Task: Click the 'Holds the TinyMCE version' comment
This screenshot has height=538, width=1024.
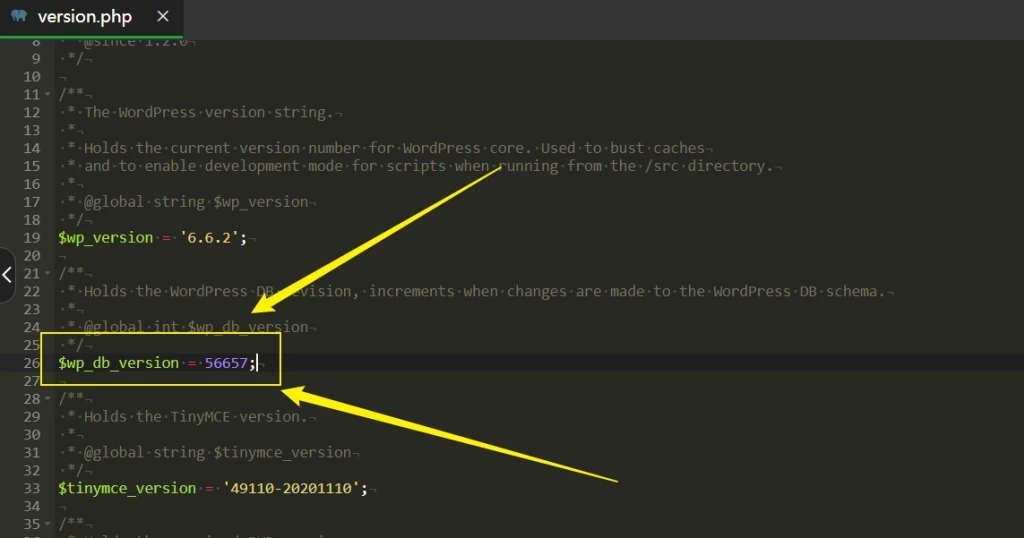Action: click(x=192, y=416)
